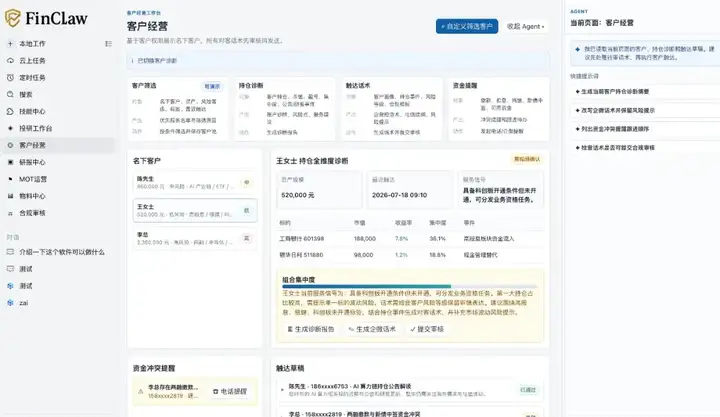Click the 合规审核 sidebar icon
The height and width of the screenshot is (417, 720).
[10, 213]
